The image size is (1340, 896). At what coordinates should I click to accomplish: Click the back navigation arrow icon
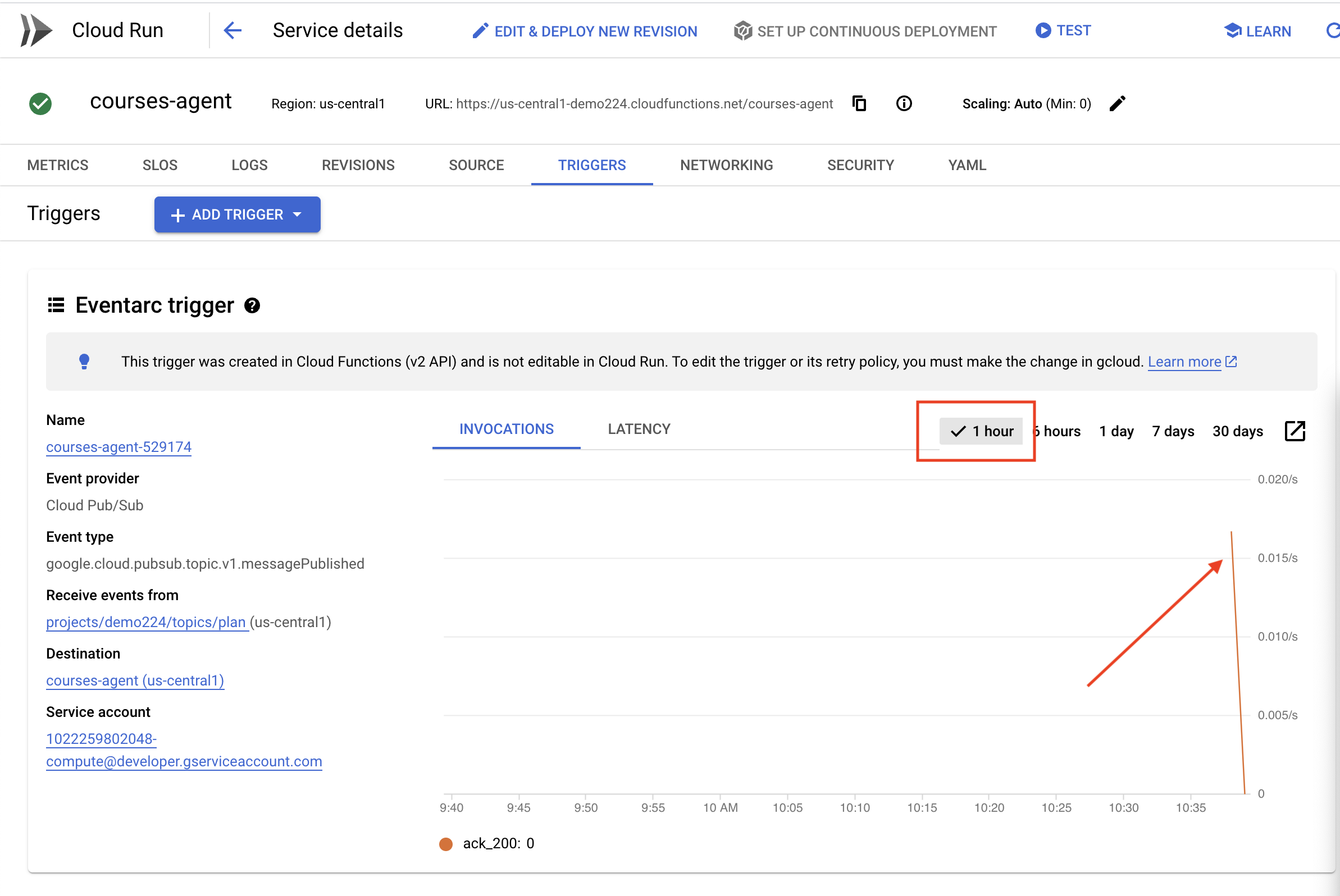(x=233, y=30)
